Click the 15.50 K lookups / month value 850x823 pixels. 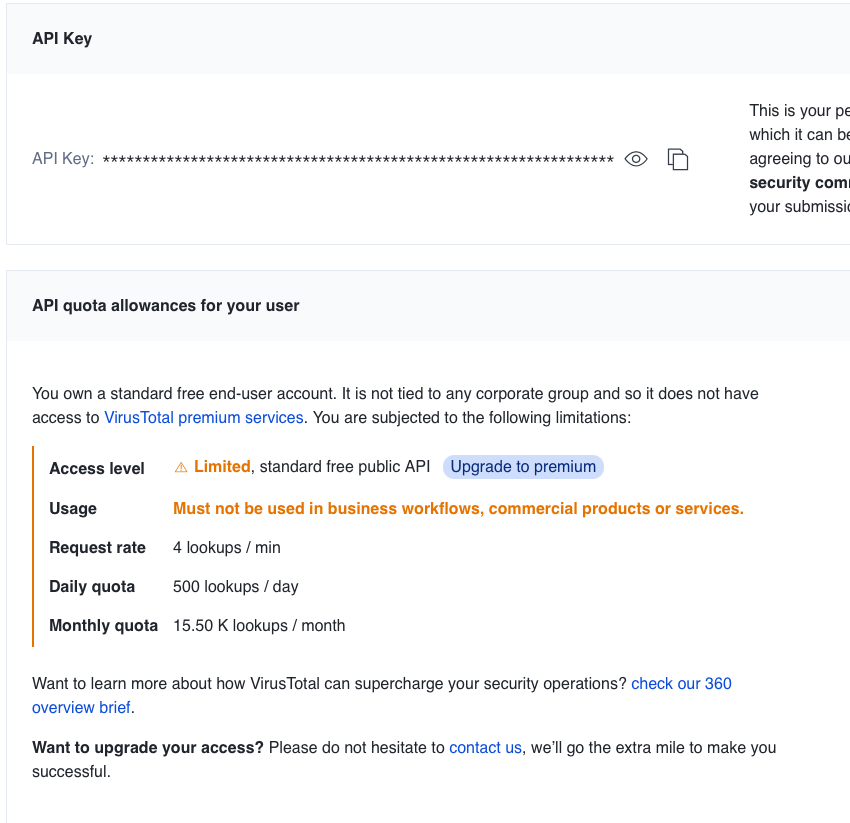[259, 625]
